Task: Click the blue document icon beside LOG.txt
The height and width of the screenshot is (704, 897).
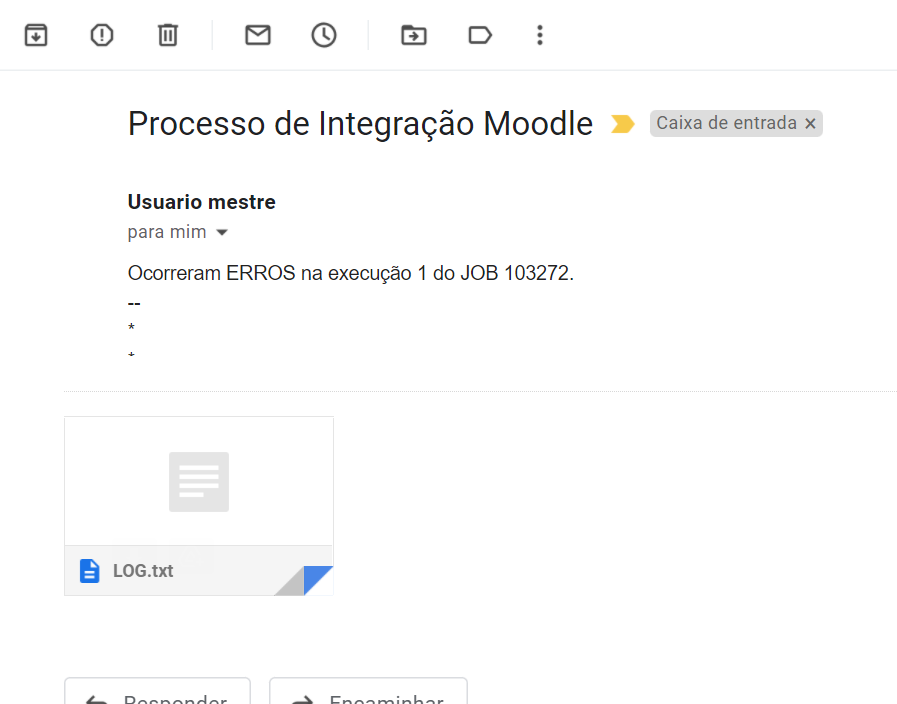Action: [90, 571]
